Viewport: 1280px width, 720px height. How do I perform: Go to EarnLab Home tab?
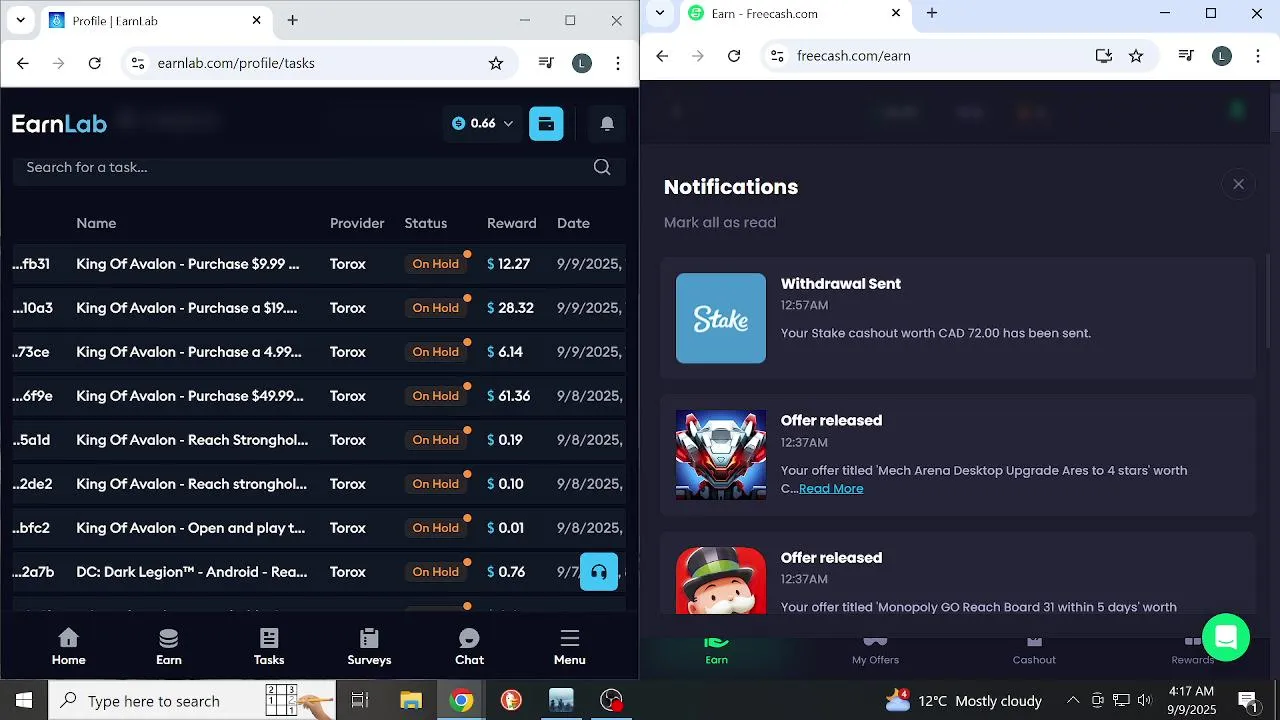click(68, 647)
